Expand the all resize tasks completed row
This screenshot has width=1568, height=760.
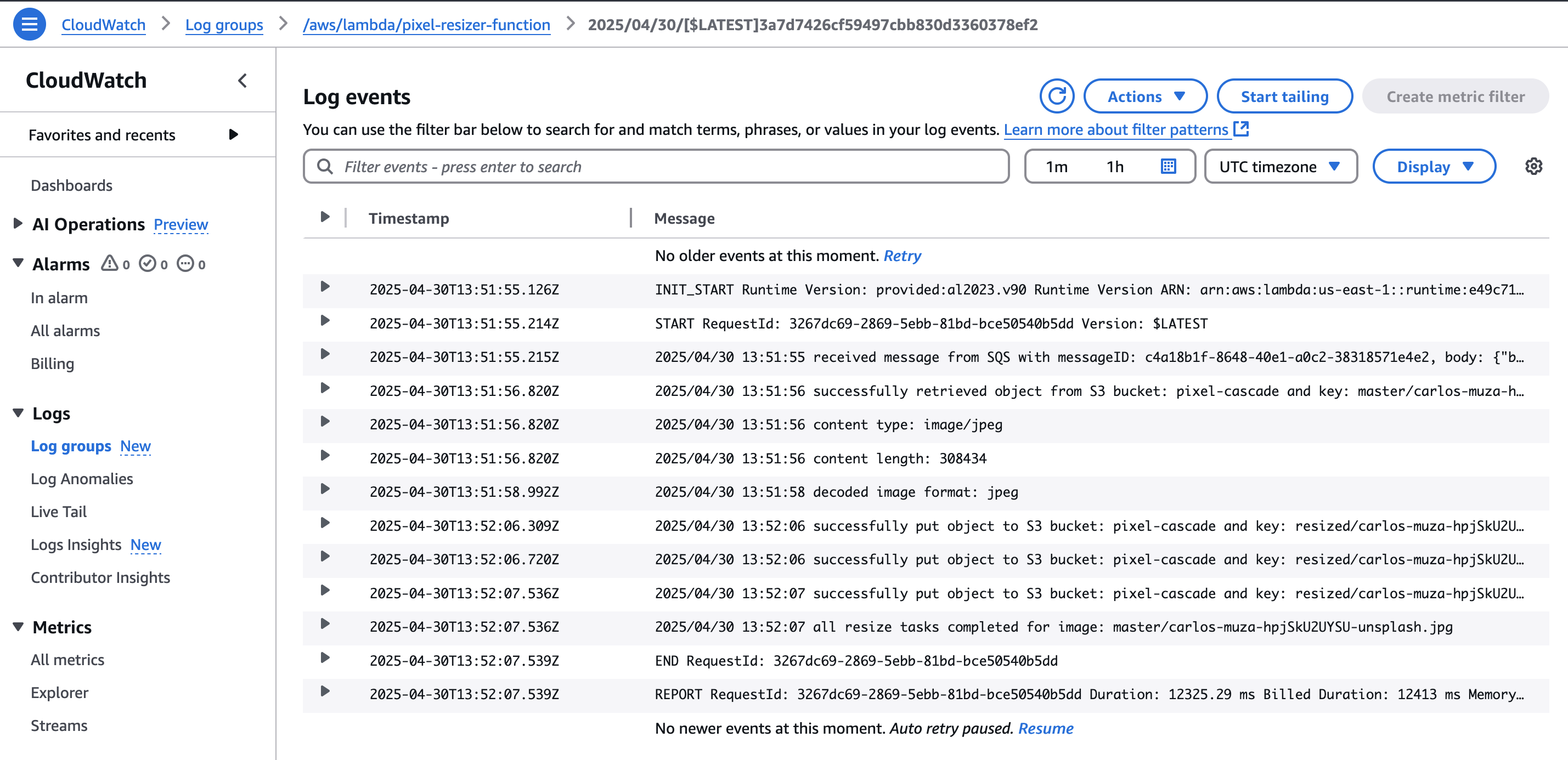325,625
